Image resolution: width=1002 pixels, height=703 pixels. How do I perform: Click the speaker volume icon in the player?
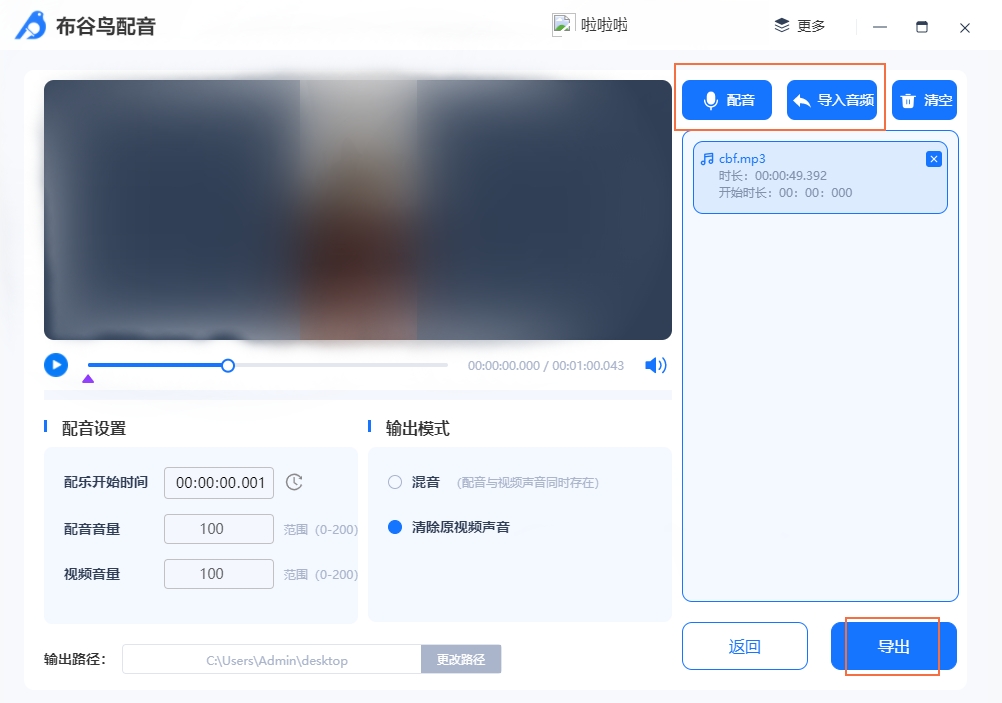coord(655,365)
